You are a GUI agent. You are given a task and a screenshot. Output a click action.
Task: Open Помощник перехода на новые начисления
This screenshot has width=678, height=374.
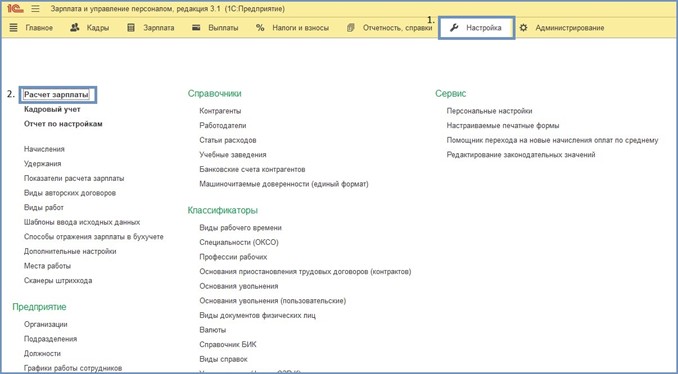click(552, 141)
